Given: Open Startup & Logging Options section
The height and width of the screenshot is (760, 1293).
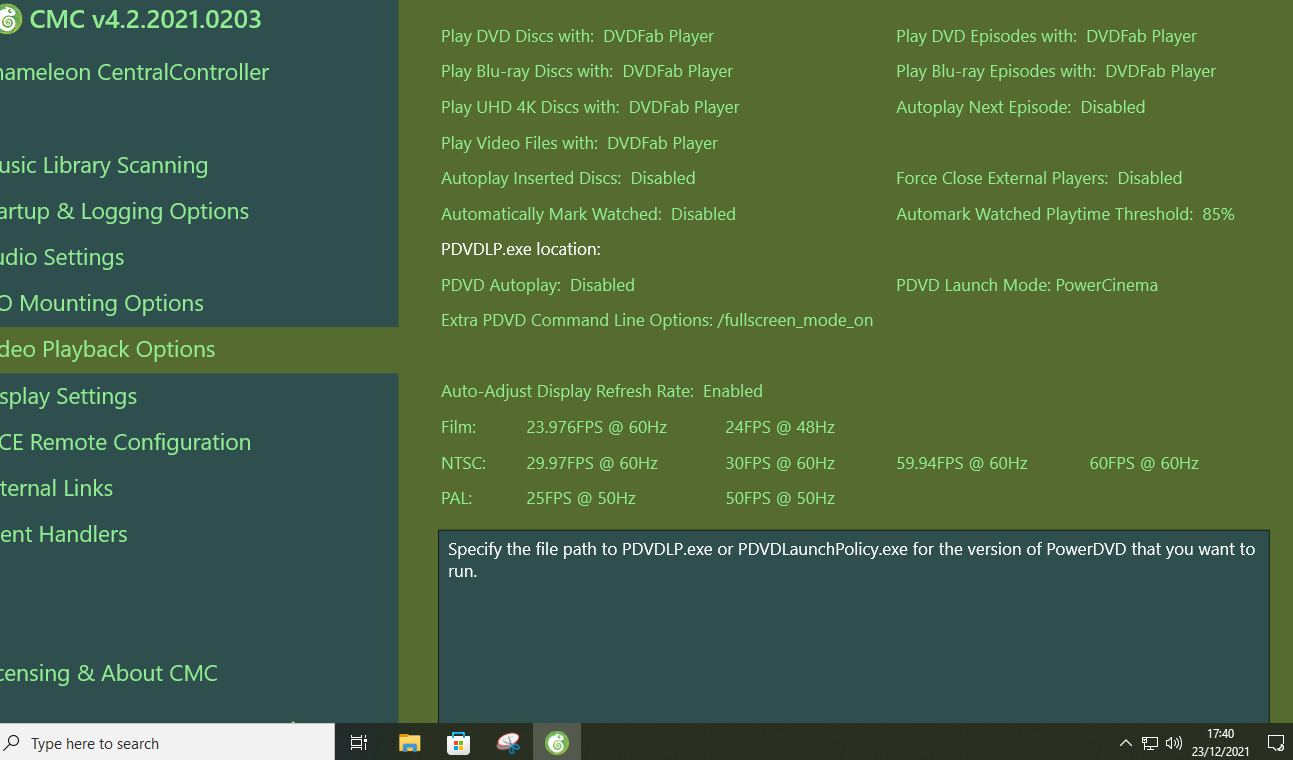Looking at the screenshot, I should click(124, 211).
